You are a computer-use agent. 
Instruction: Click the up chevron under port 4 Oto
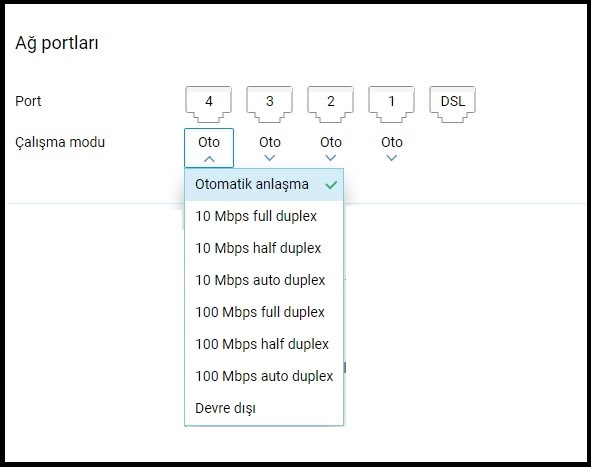pos(209,159)
